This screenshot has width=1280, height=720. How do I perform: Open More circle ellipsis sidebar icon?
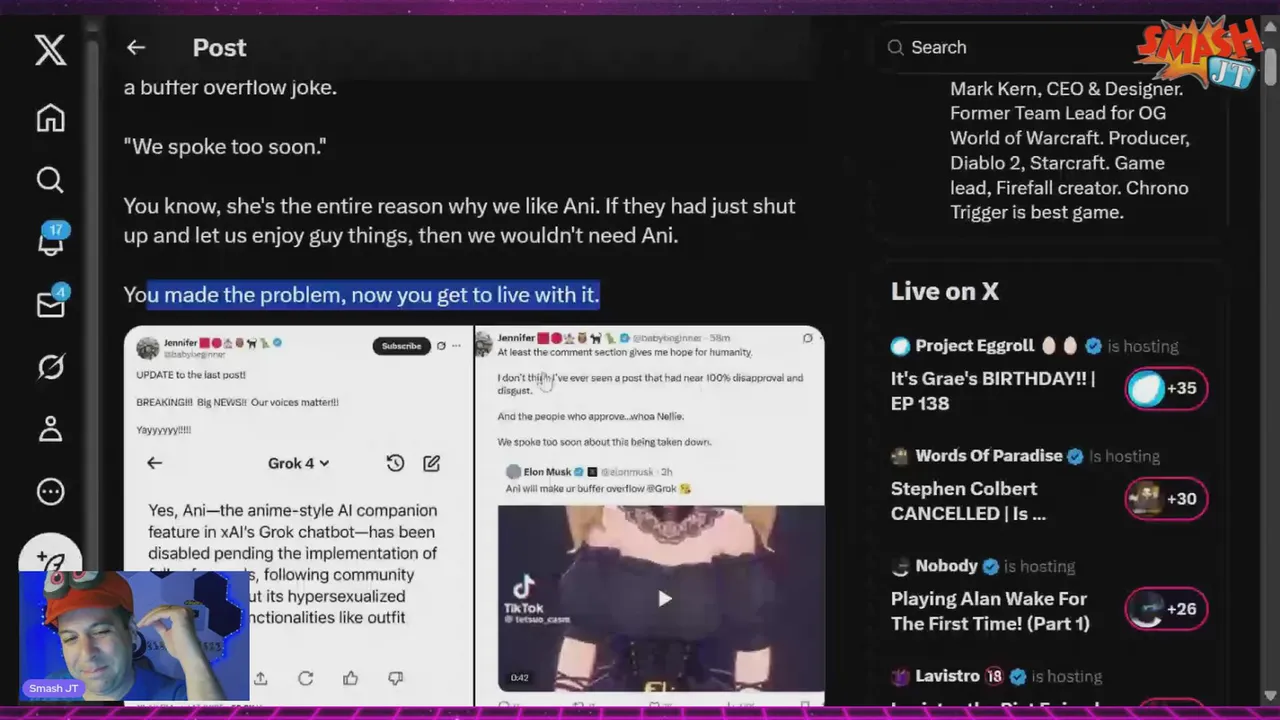pos(50,492)
